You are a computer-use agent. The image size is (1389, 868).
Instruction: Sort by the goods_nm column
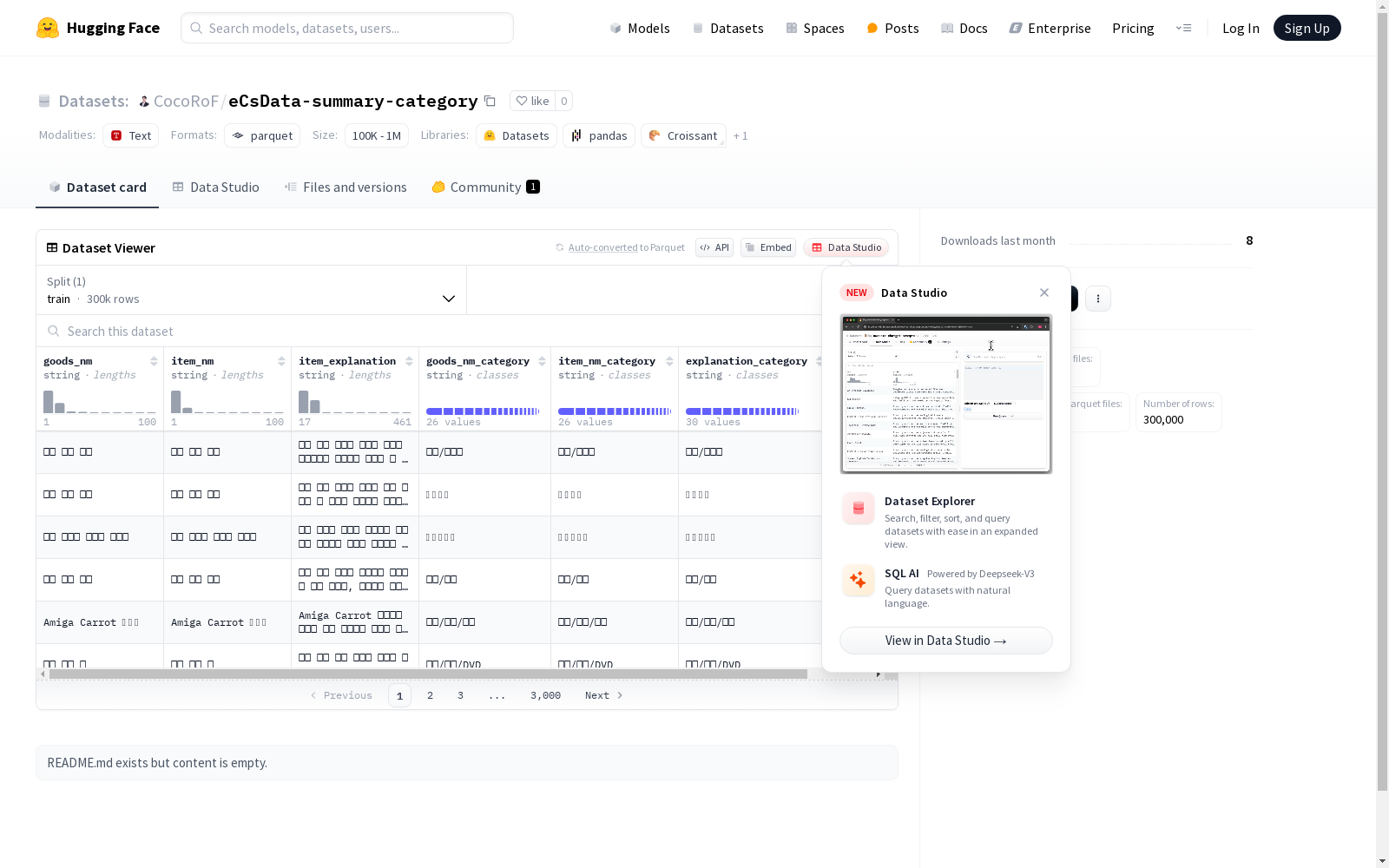(x=154, y=361)
